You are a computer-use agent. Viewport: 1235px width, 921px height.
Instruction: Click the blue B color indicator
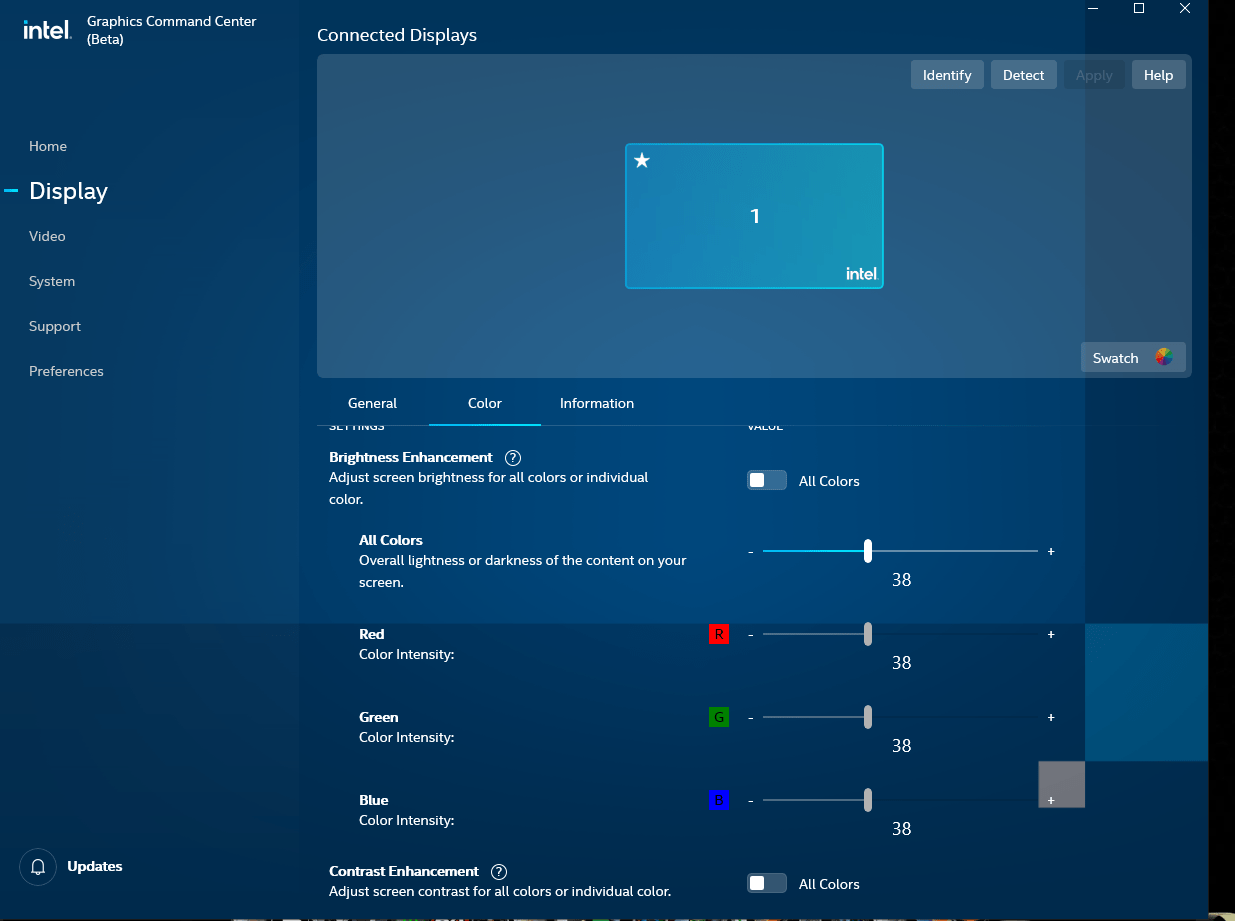(719, 800)
